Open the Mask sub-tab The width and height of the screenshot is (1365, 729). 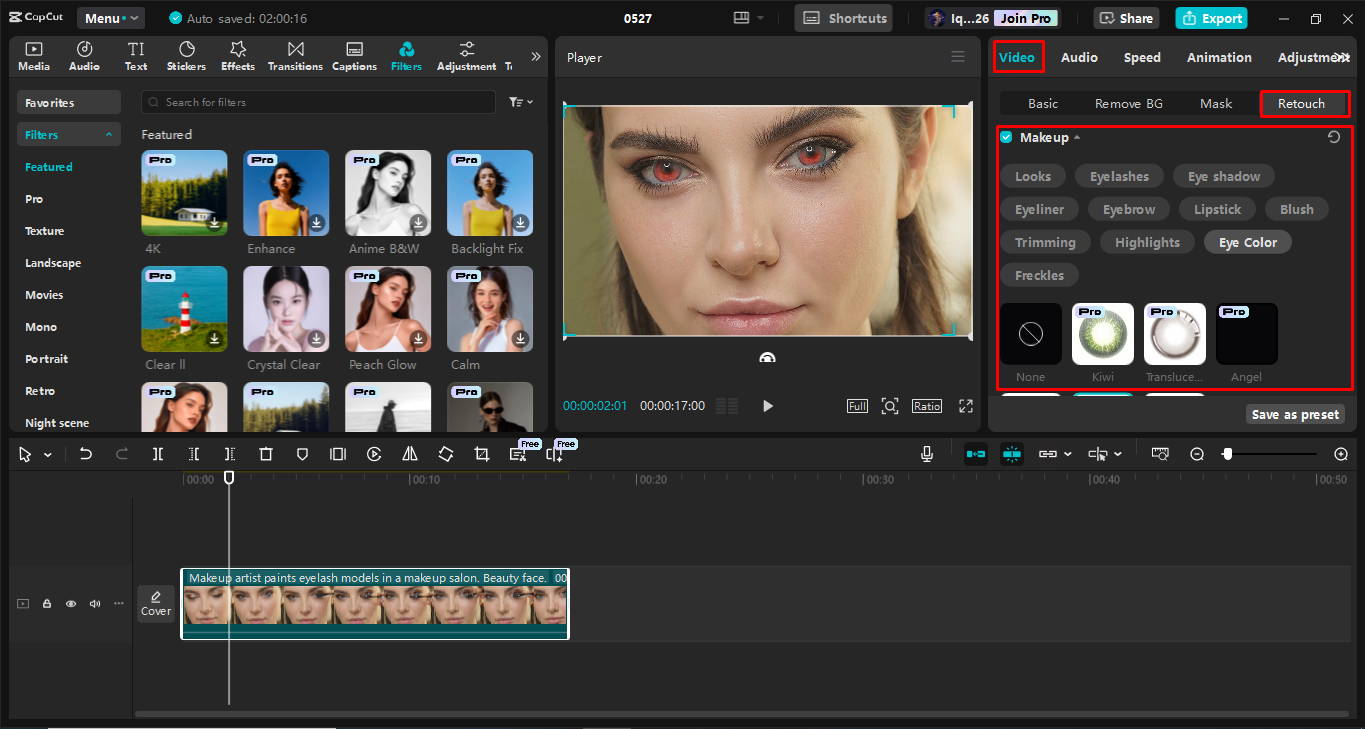[x=1216, y=103]
